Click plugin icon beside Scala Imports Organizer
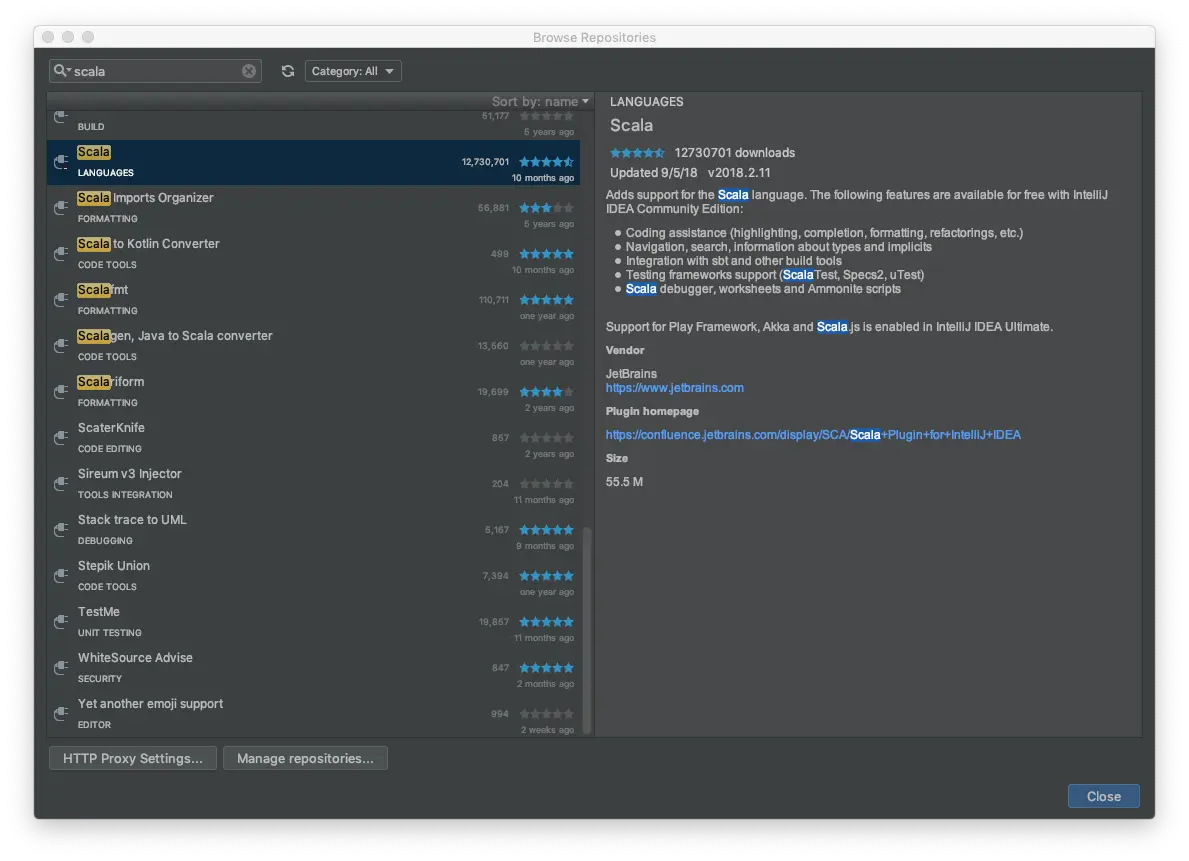 61,207
